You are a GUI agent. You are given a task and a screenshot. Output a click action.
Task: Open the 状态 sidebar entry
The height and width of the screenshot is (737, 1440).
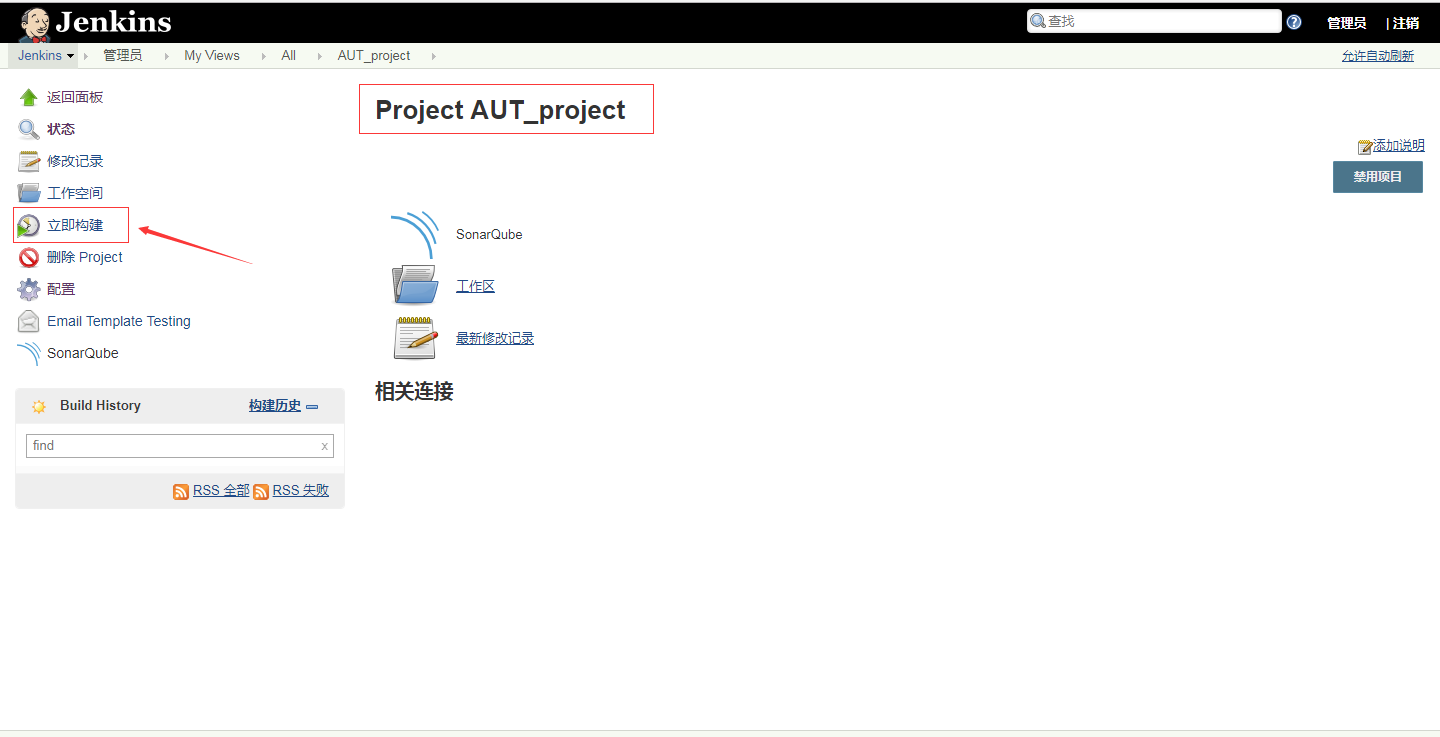(x=61, y=129)
